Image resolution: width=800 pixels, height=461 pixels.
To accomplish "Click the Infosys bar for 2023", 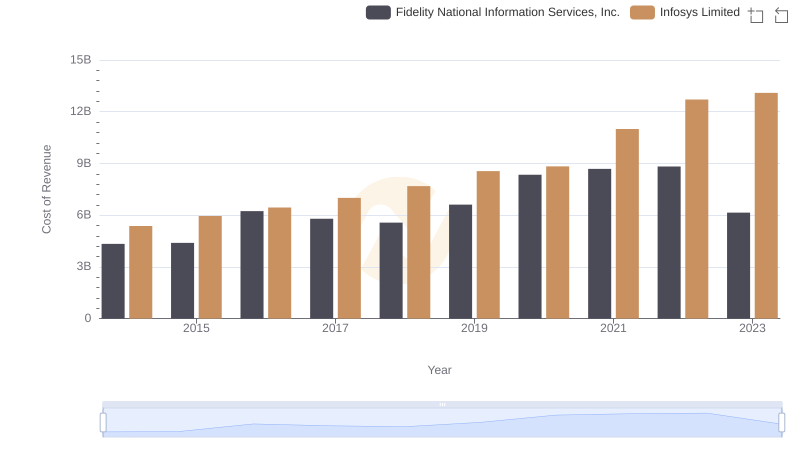I will (766, 206).
